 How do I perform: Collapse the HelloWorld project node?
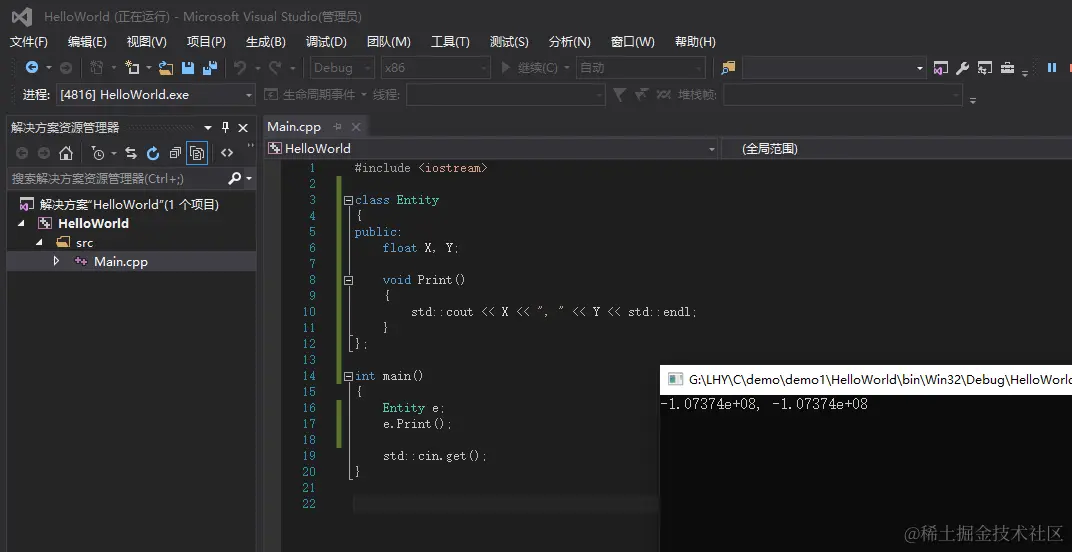21,224
